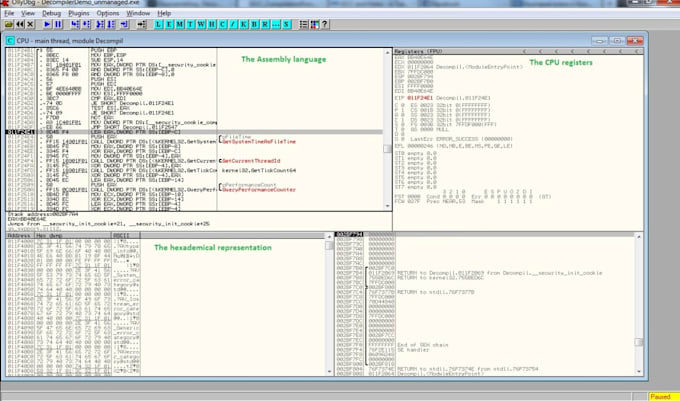Screen dimensions: 680x401
Task: Open the Debug menu
Action: (x=52, y=13)
